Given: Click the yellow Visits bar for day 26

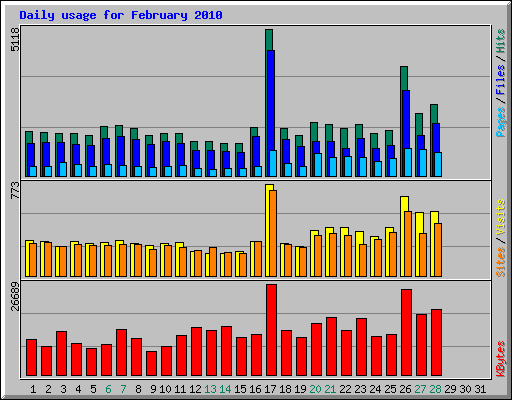Looking at the screenshot, I should pos(403,237).
